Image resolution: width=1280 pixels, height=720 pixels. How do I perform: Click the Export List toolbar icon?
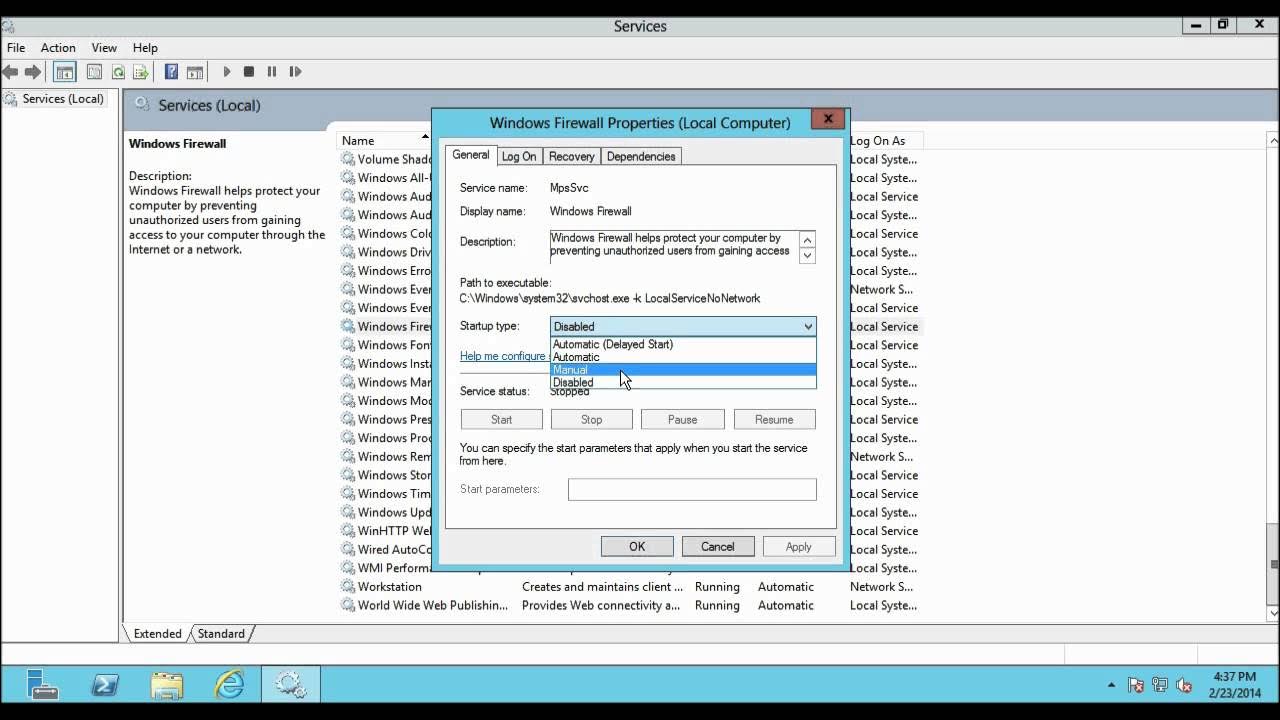coord(141,72)
